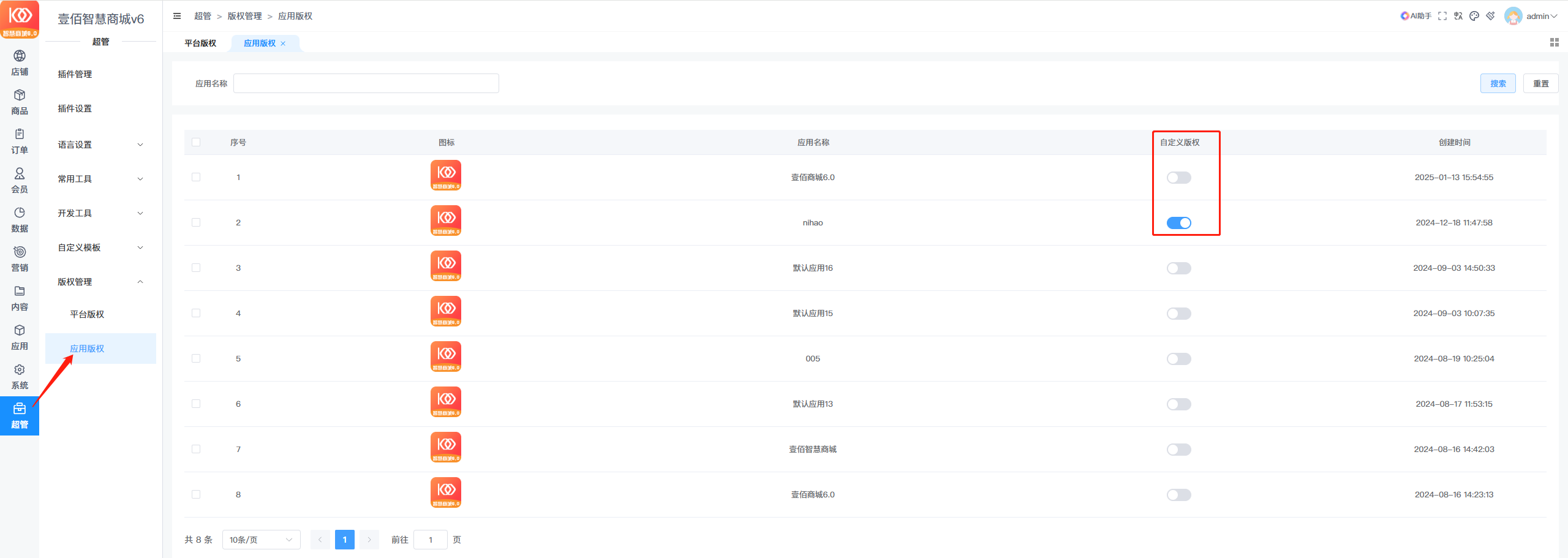
Task: Disable custom copyright toggle for nihao
Action: pos(1178,223)
